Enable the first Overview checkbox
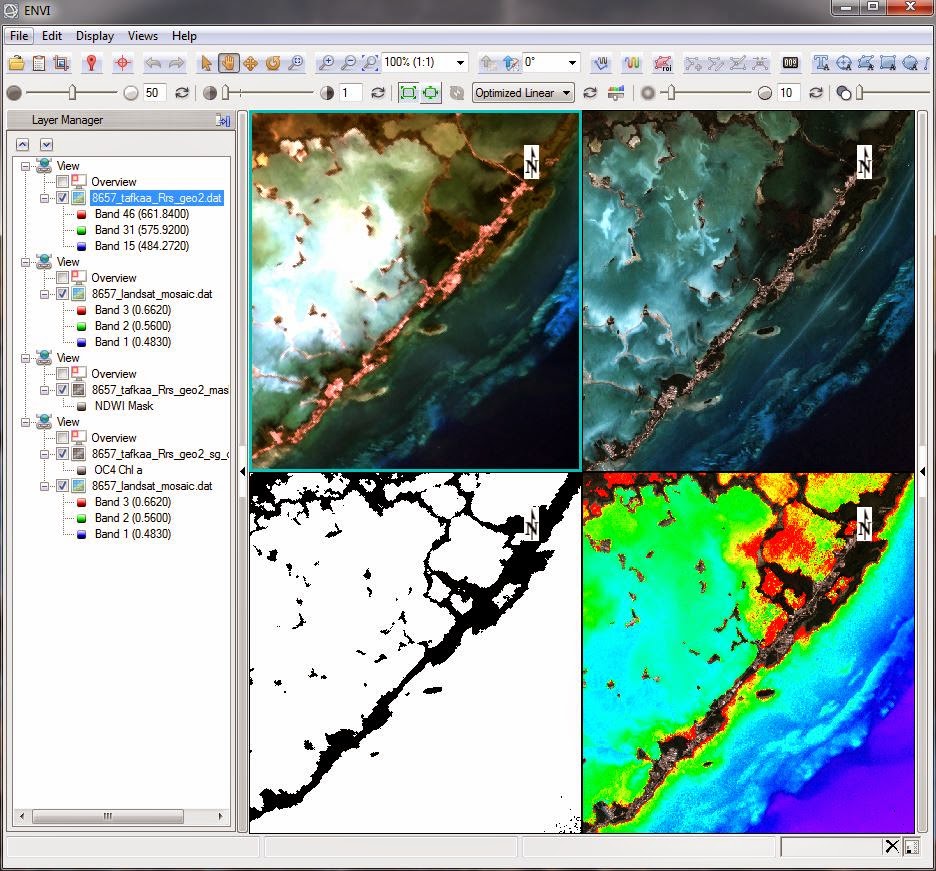Image resolution: width=936 pixels, height=871 pixels. [63, 182]
